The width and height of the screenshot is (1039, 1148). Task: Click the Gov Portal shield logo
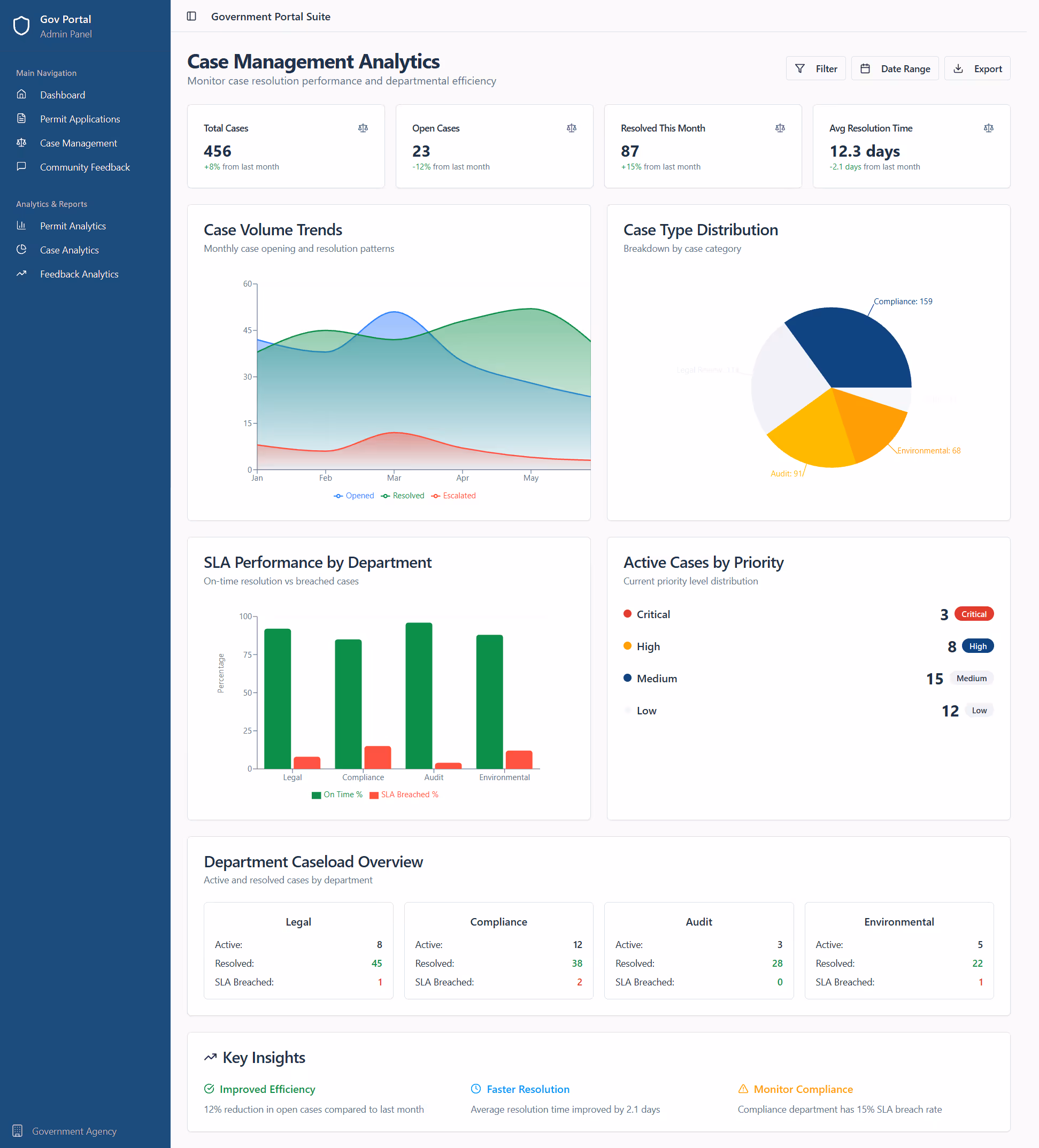click(x=21, y=26)
